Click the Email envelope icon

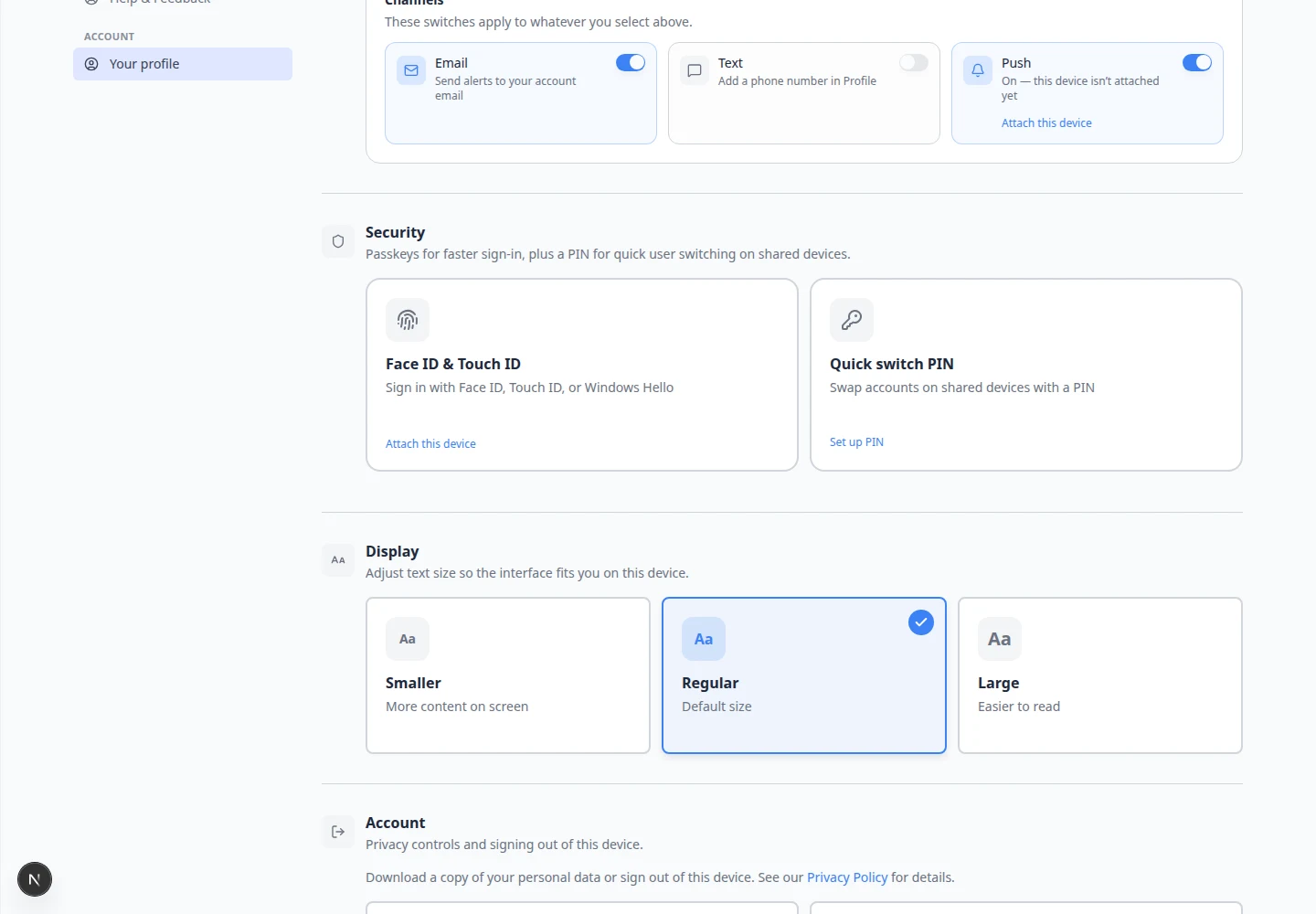pos(411,70)
